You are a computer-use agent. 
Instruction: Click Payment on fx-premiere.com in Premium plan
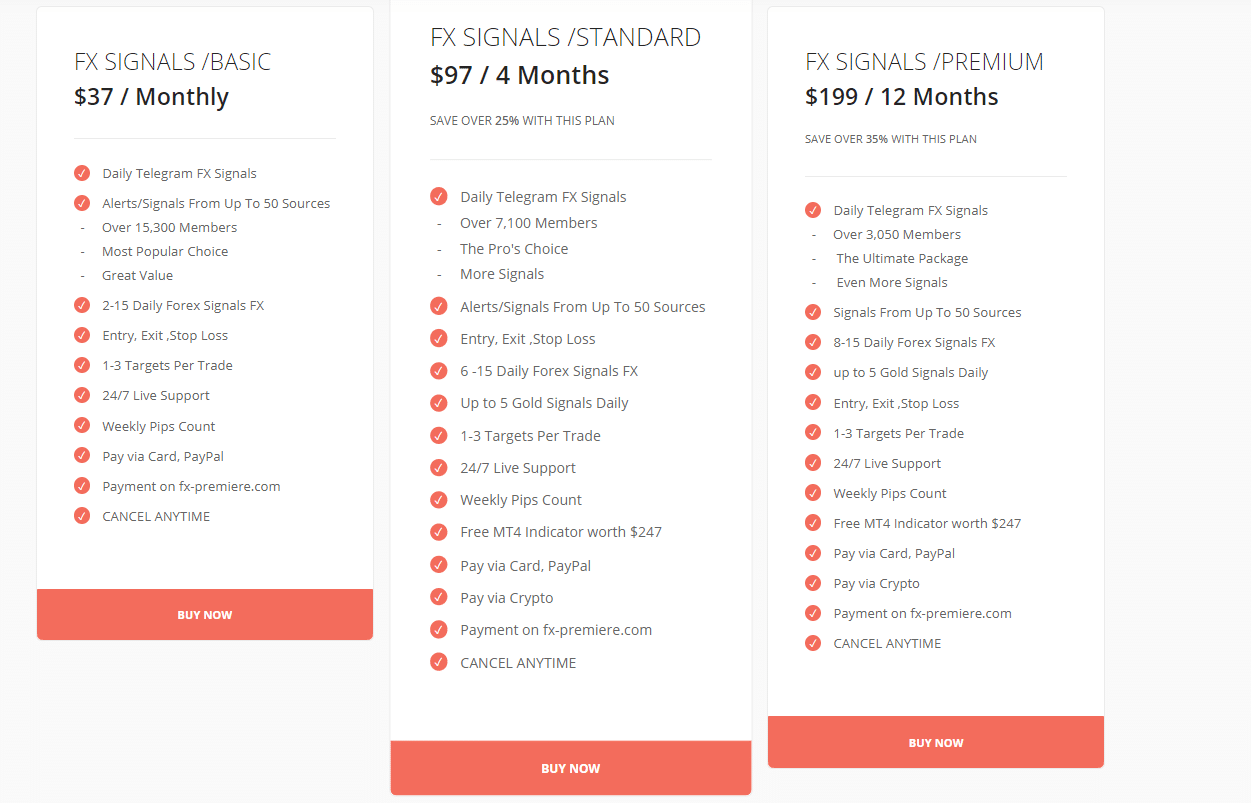pyautogui.click(x=922, y=613)
